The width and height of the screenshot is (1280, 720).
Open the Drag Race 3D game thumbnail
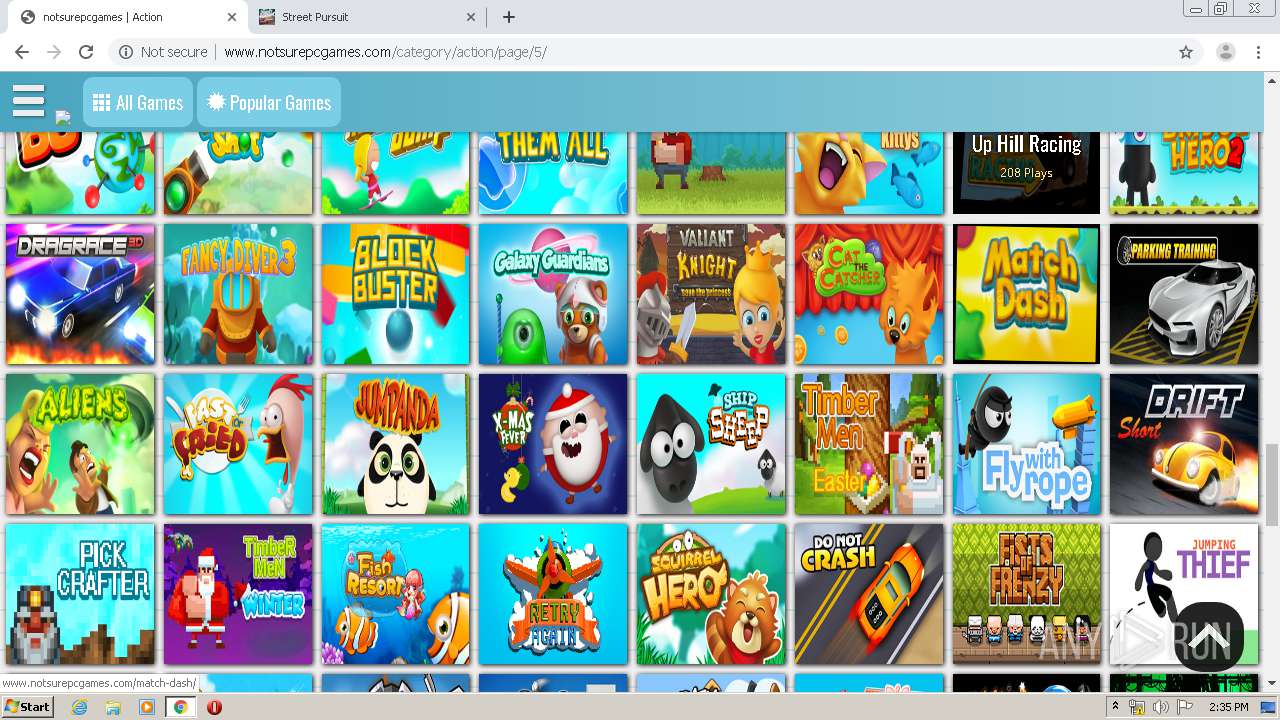click(x=80, y=294)
